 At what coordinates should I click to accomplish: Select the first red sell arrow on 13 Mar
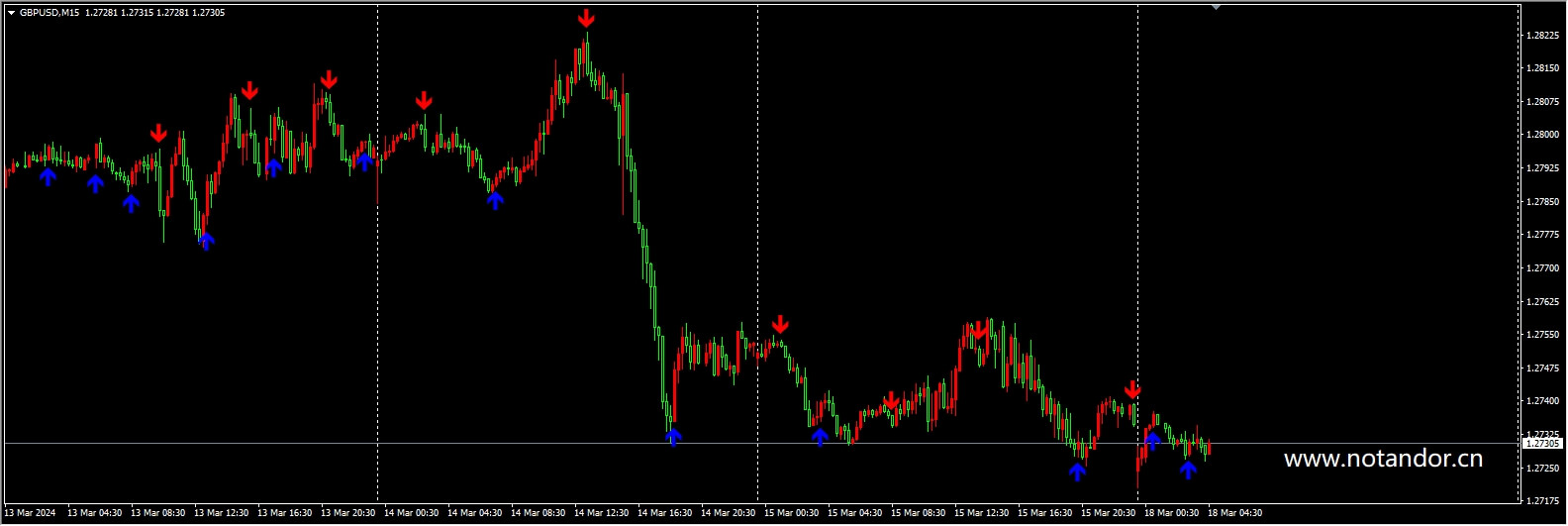(158, 133)
